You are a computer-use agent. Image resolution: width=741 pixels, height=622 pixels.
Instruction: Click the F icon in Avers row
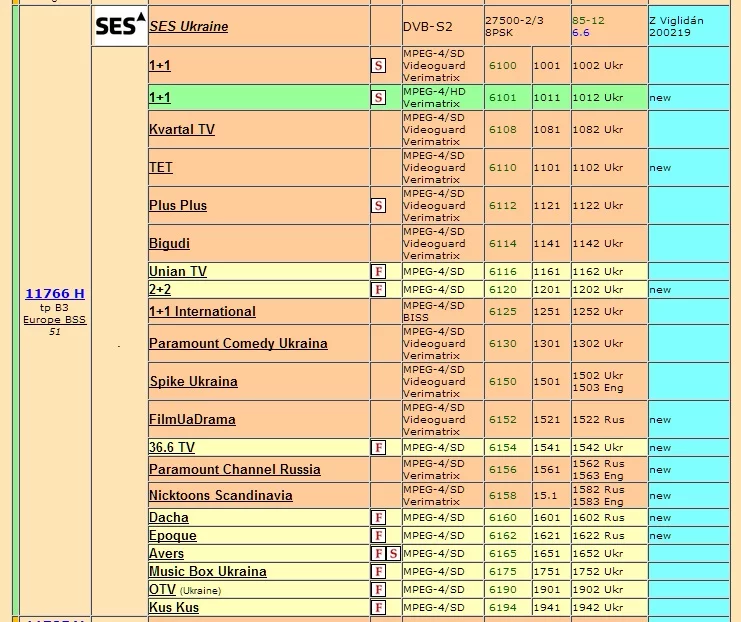click(x=378, y=553)
